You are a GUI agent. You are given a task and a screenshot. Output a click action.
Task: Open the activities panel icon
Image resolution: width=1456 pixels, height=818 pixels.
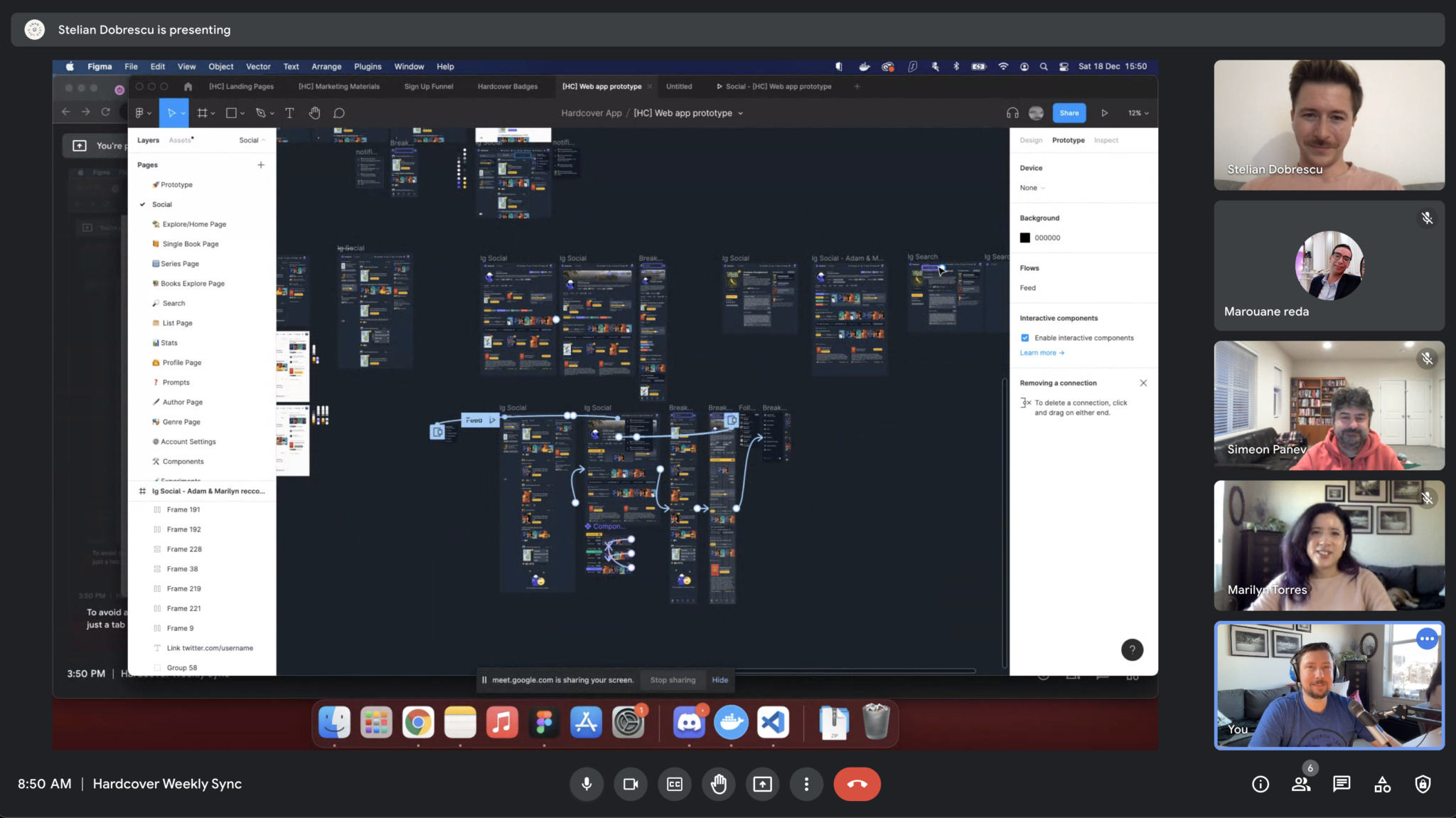(1382, 784)
